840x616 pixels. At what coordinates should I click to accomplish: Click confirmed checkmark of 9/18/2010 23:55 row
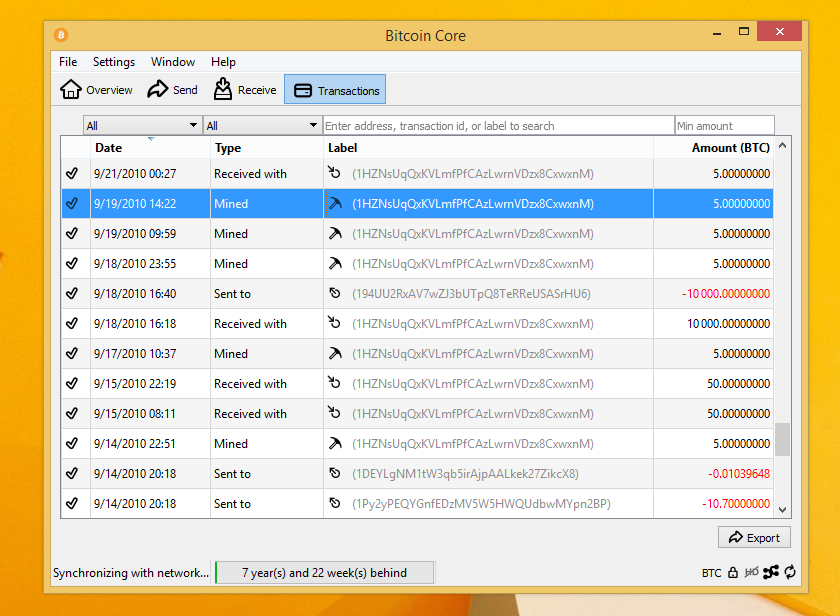(x=72, y=264)
